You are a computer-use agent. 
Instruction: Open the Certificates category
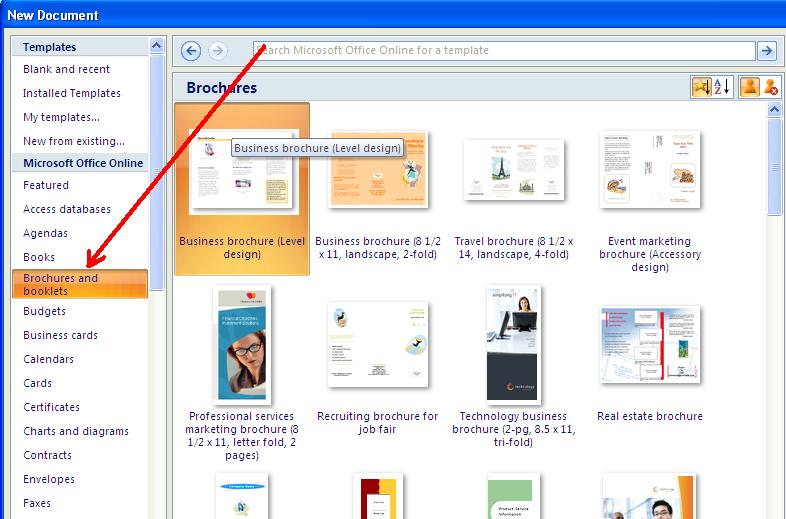pos(51,408)
